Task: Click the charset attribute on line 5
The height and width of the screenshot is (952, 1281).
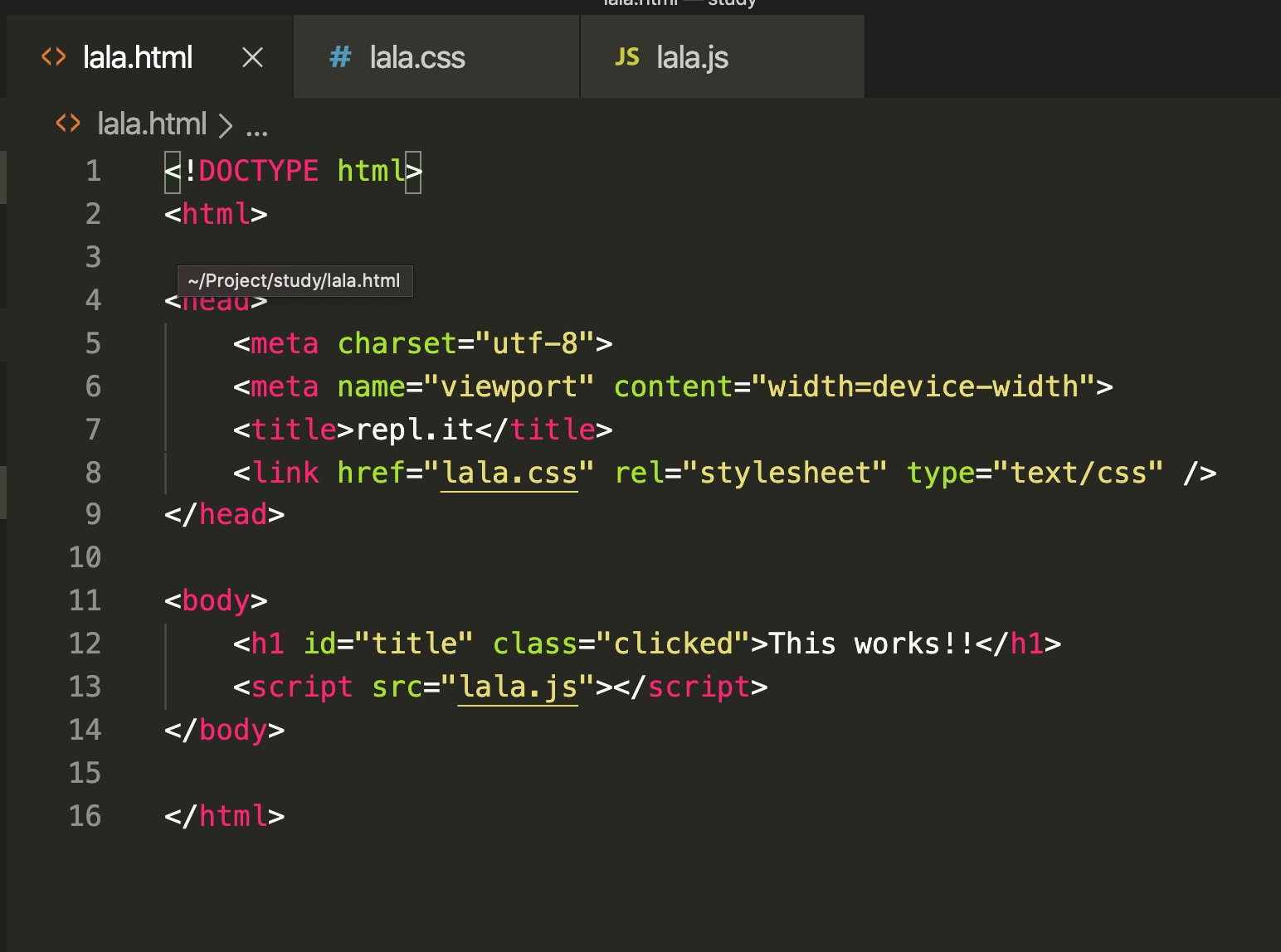Action: coord(397,343)
